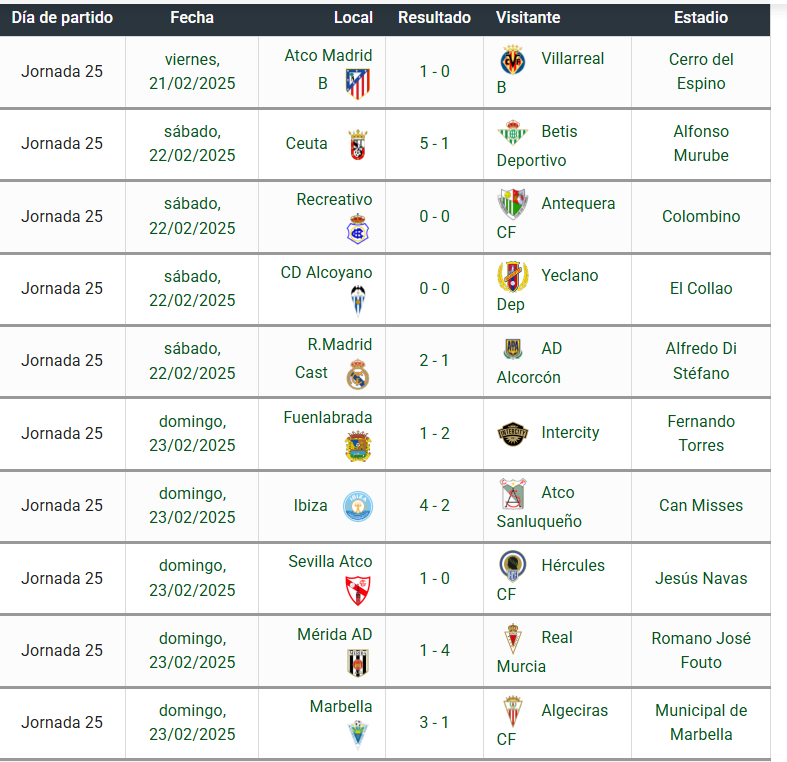Image resolution: width=787 pixels, height=762 pixels.
Task: Click the Fecha column header
Action: tap(192, 18)
